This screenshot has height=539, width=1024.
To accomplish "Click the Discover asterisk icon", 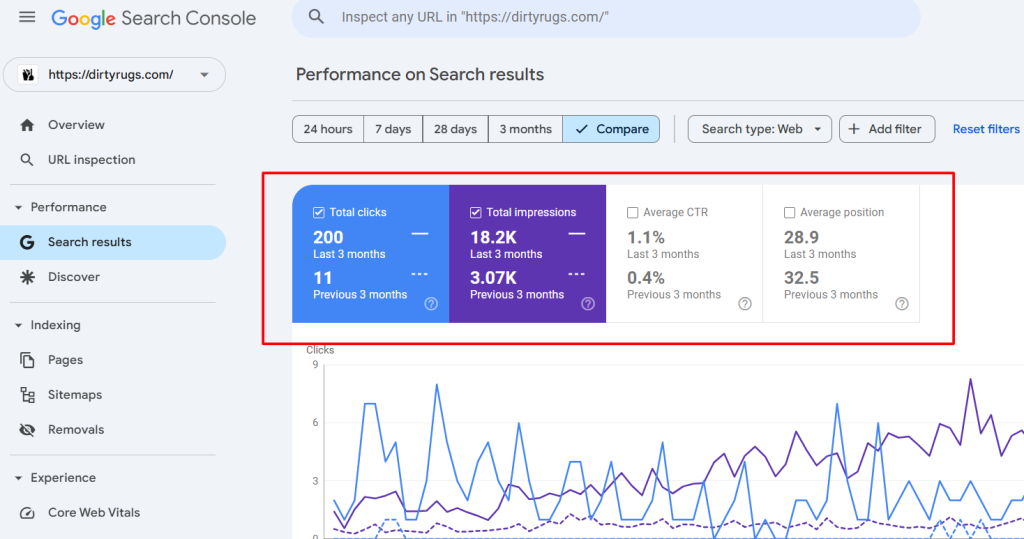I will pyautogui.click(x=28, y=277).
